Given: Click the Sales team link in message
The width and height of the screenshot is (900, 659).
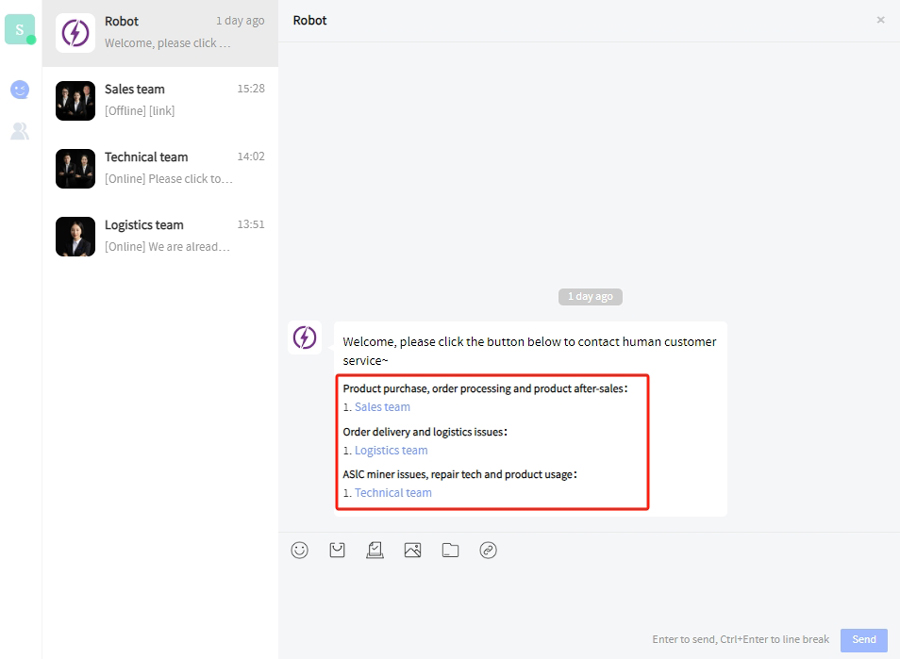Looking at the screenshot, I should 382,407.
